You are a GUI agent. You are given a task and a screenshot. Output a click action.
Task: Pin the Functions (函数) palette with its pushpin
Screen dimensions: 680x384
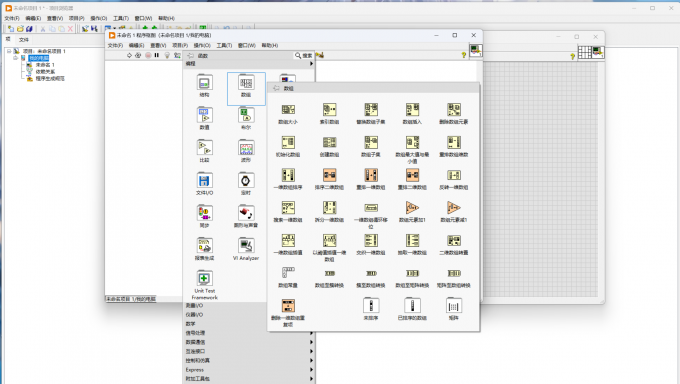click(190, 56)
